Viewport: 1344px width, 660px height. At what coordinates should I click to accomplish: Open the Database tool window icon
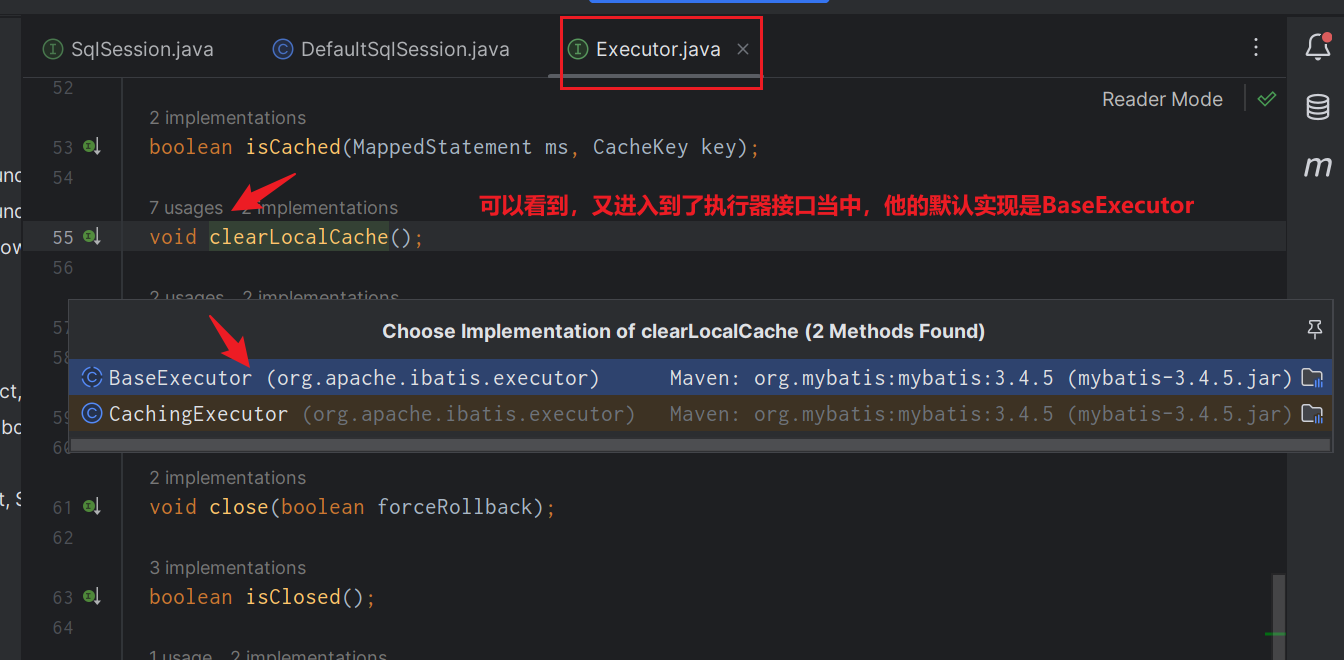(1318, 107)
